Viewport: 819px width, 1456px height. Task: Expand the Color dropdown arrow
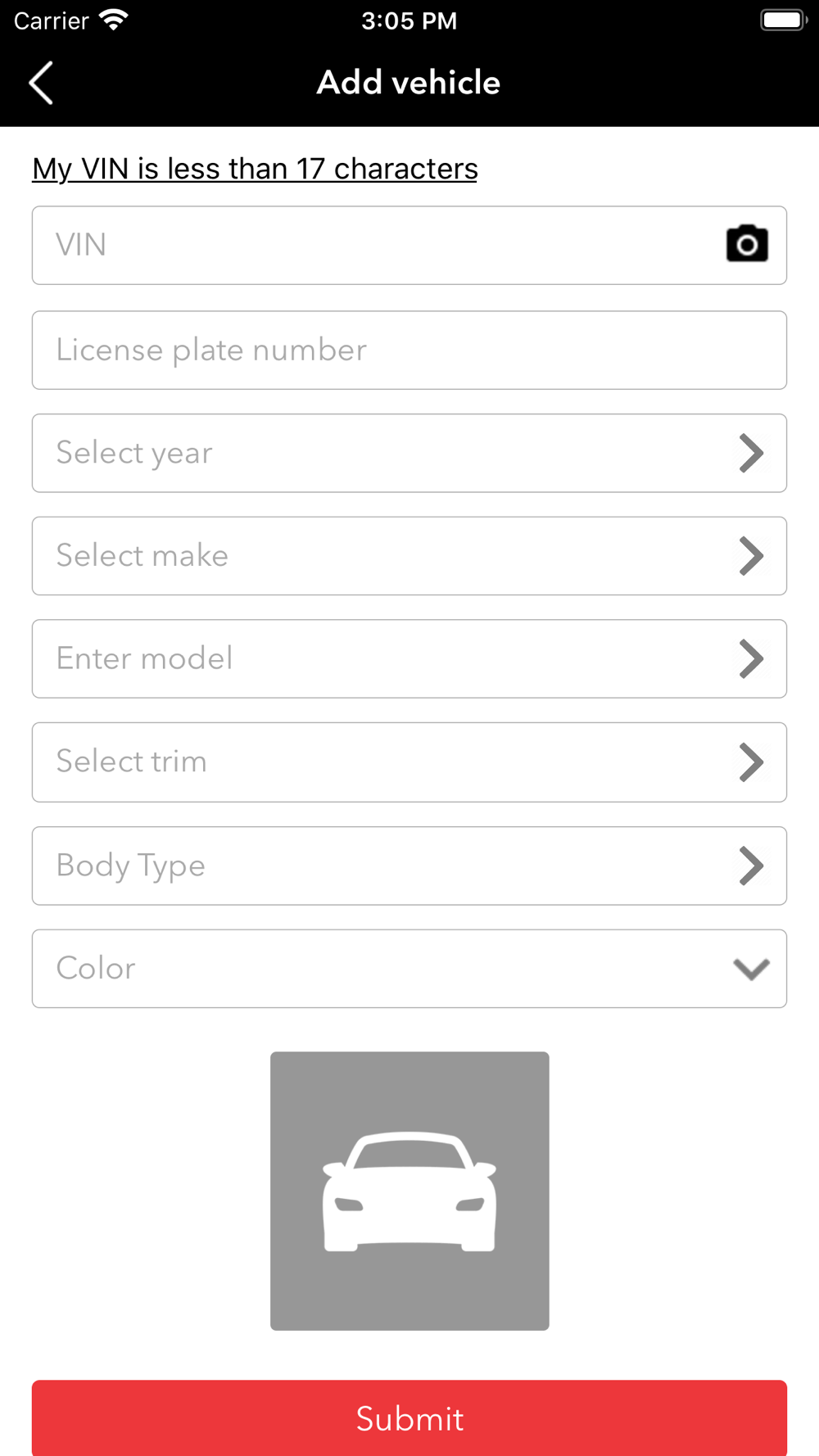point(751,969)
